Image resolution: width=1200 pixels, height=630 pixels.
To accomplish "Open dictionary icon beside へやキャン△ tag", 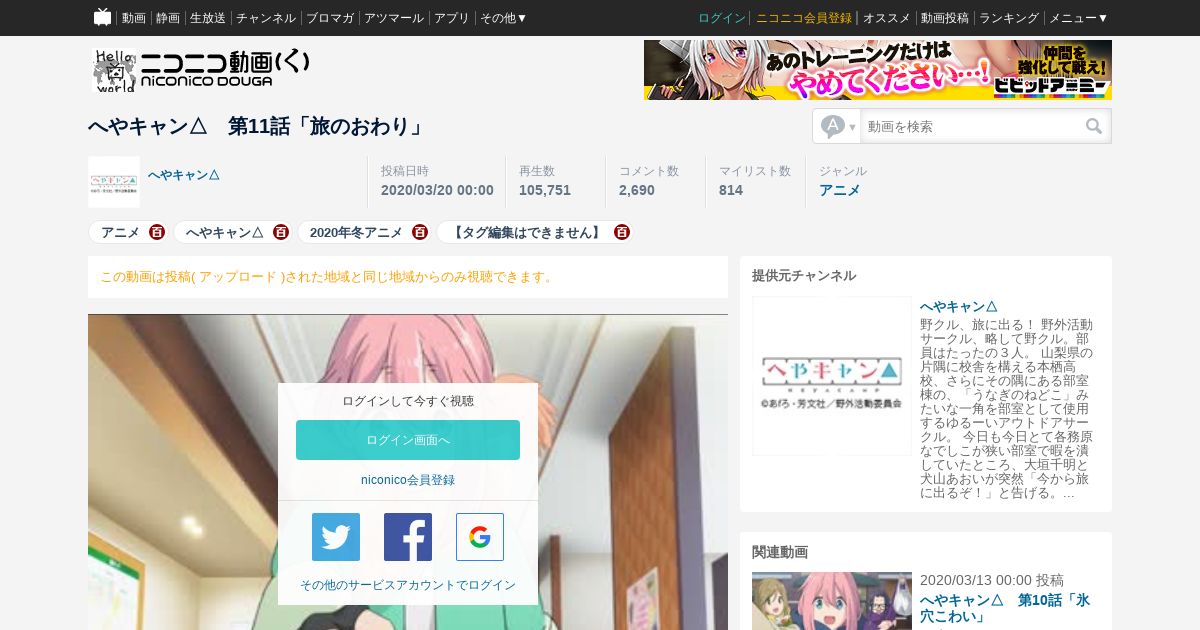I will click(281, 232).
